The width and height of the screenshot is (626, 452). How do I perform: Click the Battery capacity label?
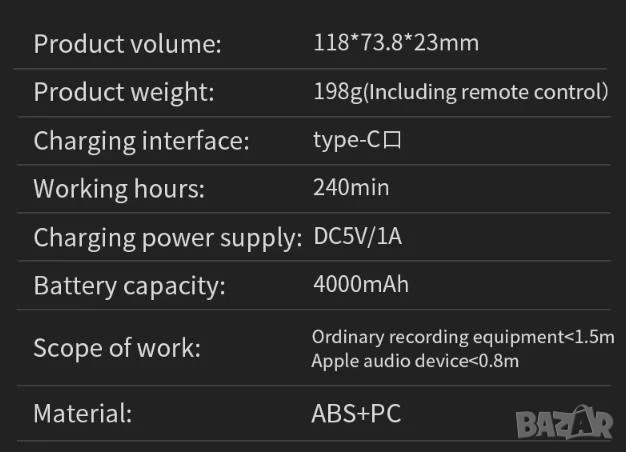coord(130,286)
